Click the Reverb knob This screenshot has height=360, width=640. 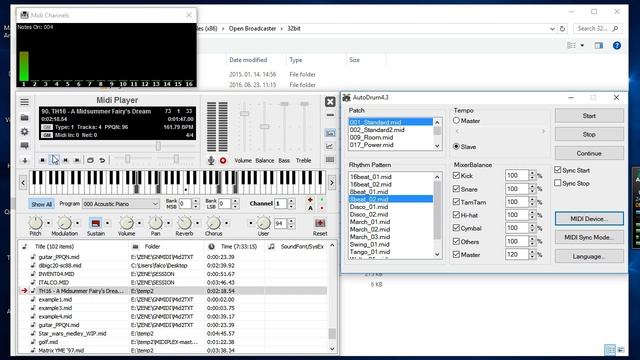click(x=184, y=223)
